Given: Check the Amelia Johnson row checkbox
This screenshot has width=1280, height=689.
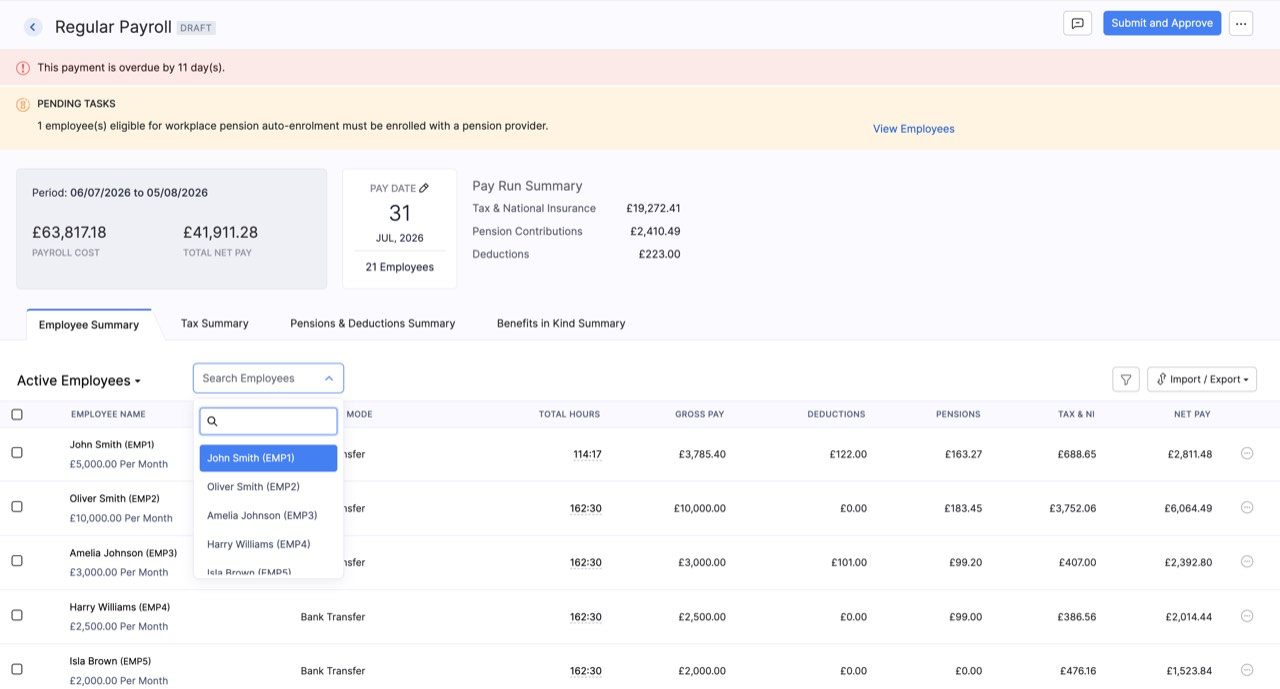Looking at the screenshot, I should pos(17,560).
